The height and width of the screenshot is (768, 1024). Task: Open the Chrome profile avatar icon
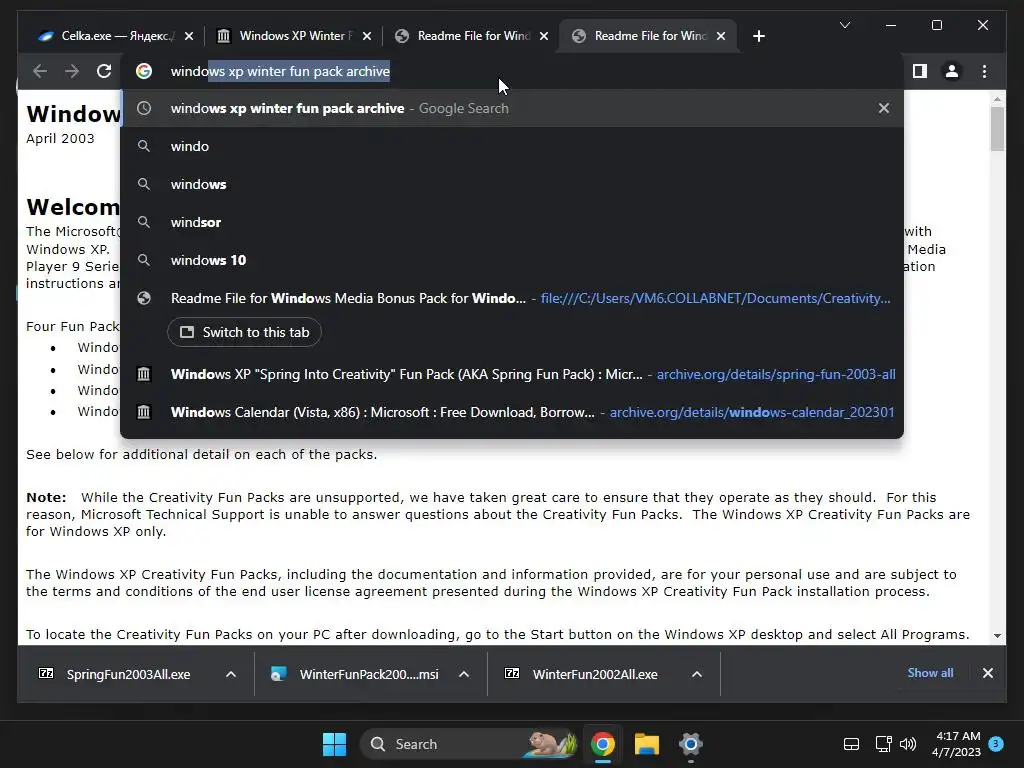click(952, 71)
